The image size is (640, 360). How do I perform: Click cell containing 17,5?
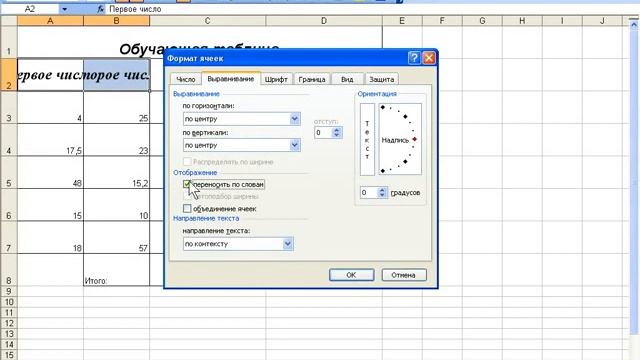tap(50, 140)
